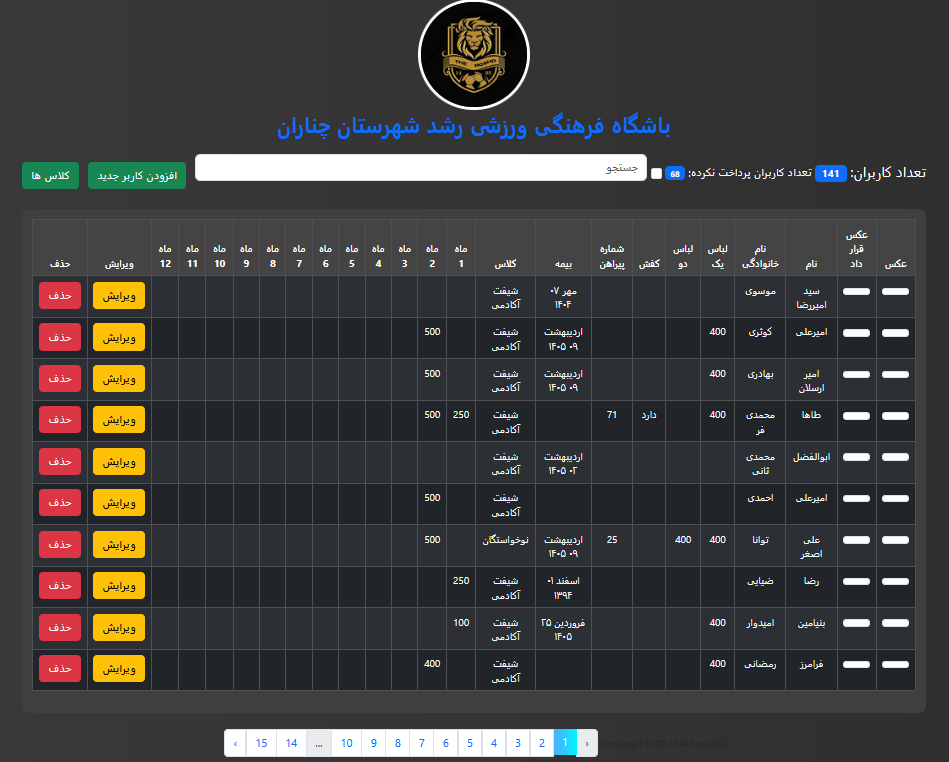Select page 10 in pagination
This screenshot has width=949, height=762.
pos(346,743)
